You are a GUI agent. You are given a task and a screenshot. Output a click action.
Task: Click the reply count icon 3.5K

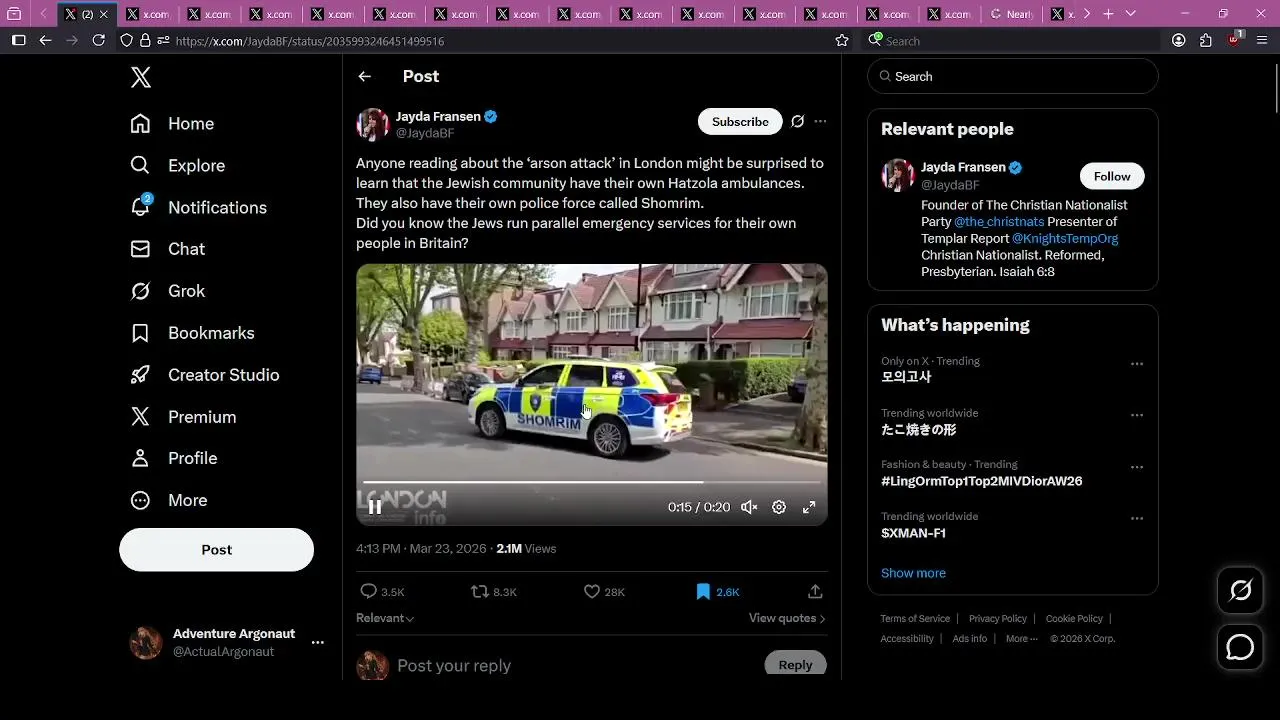[x=382, y=592]
